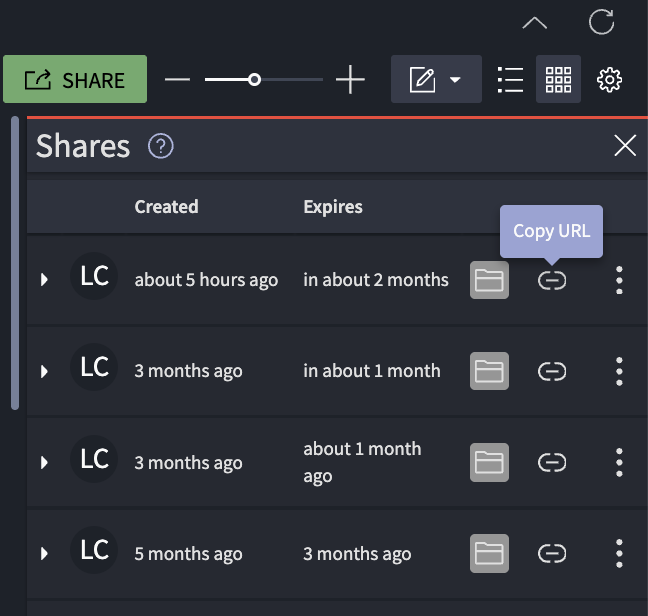Click the Created column header
The image size is (648, 616).
click(x=166, y=207)
